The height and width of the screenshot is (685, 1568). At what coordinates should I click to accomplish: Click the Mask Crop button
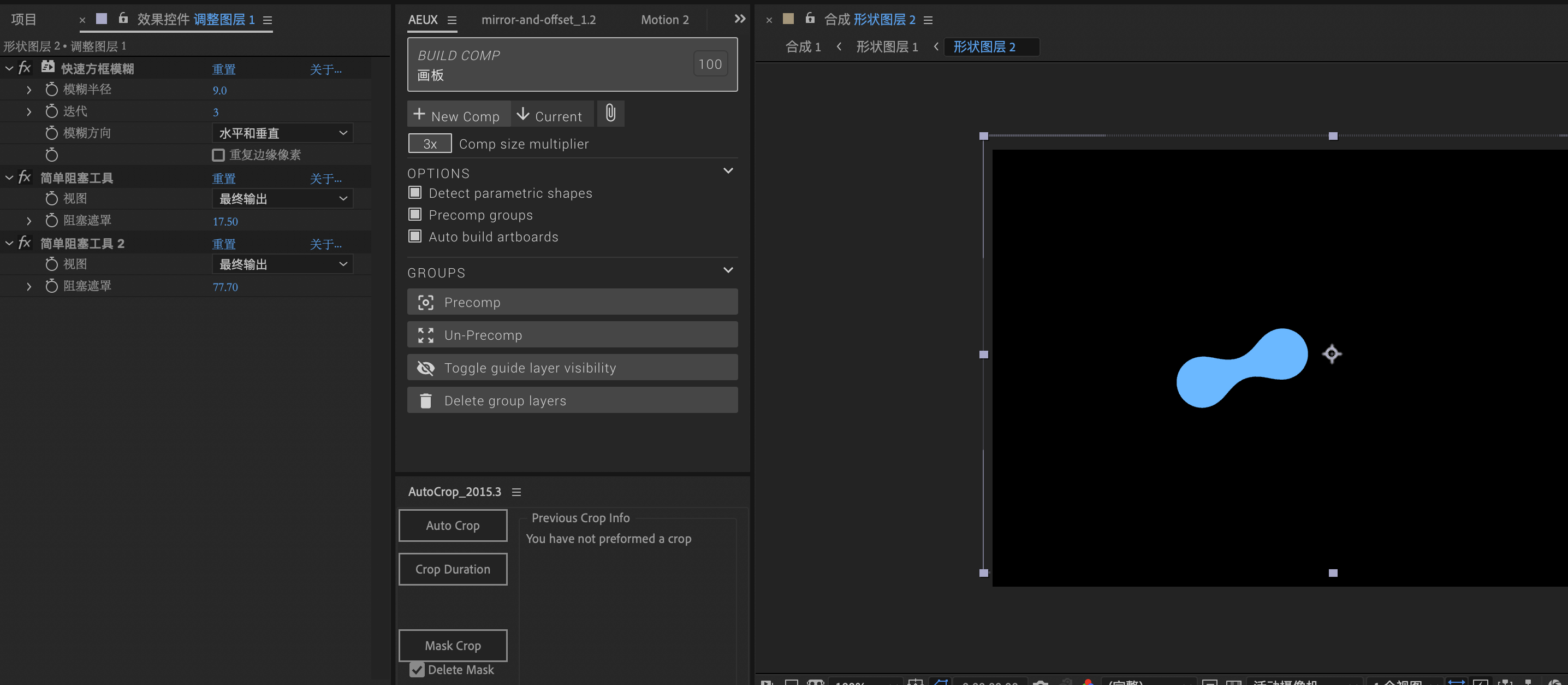pyautogui.click(x=453, y=646)
